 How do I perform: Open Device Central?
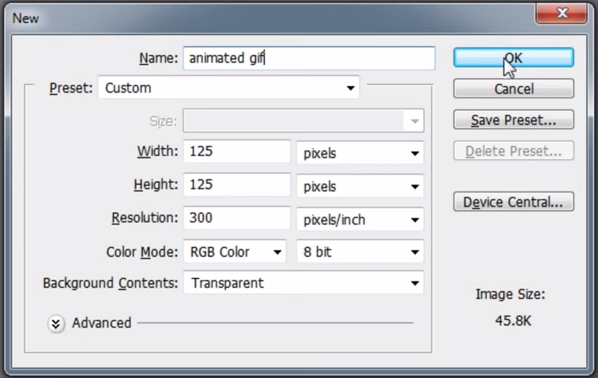tap(513, 202)
